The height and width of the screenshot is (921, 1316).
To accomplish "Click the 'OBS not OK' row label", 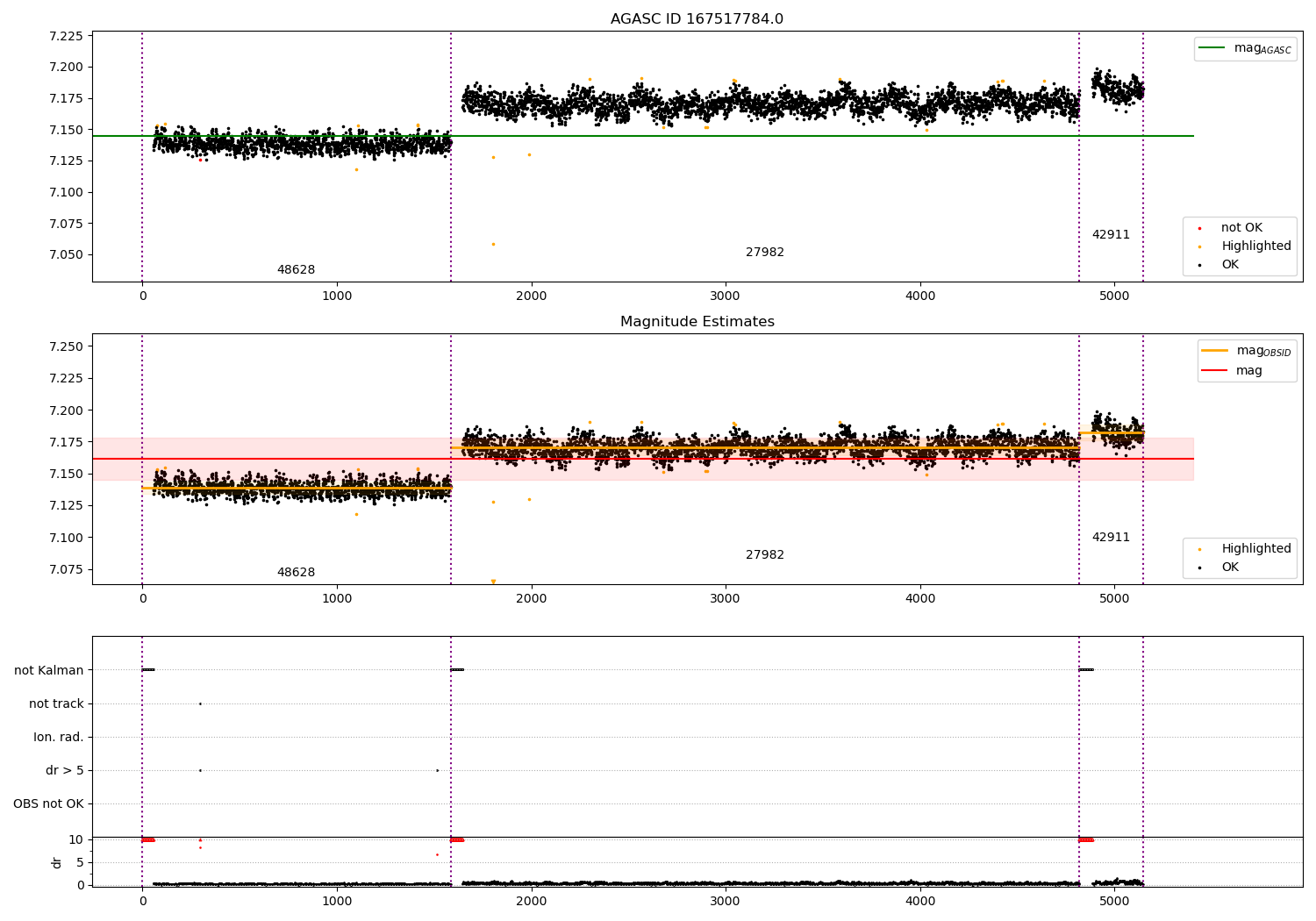I will point(48,803).
